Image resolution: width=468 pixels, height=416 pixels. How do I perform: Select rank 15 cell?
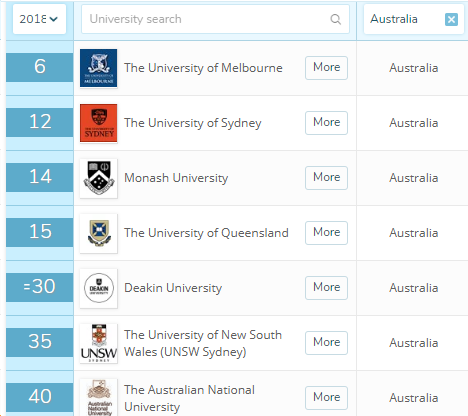40,232
